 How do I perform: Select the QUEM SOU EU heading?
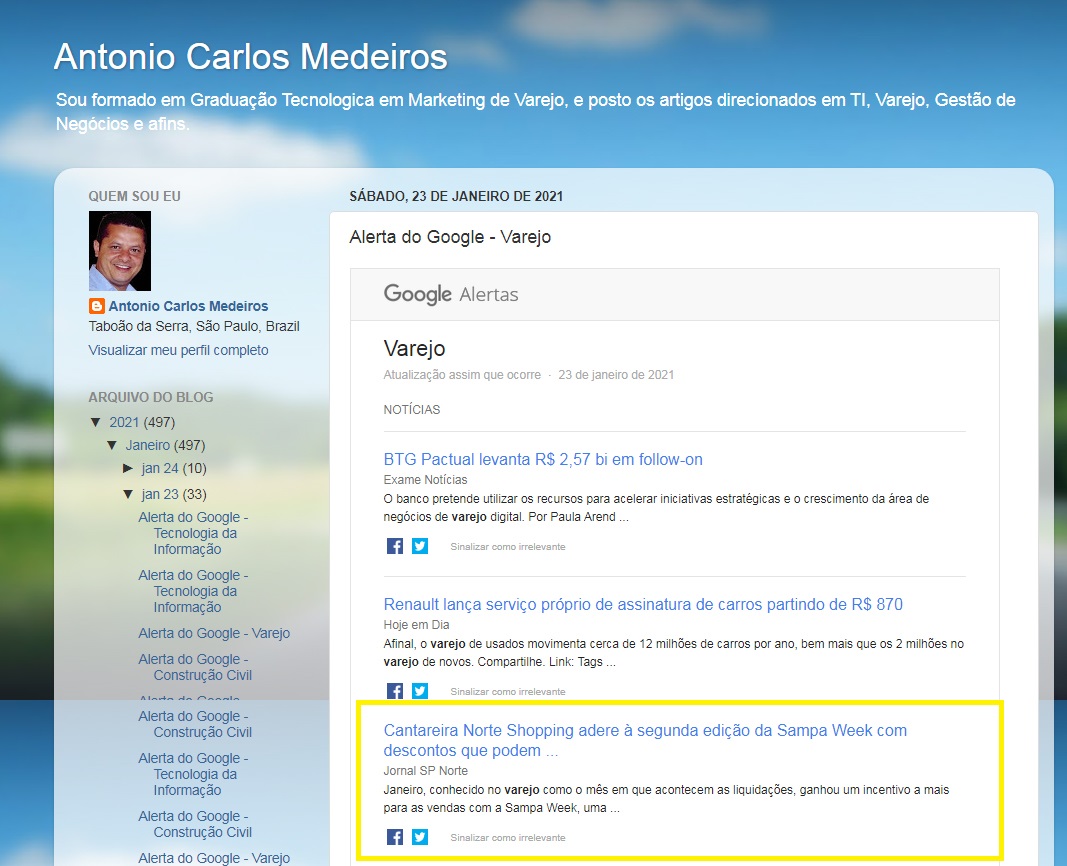134,197
